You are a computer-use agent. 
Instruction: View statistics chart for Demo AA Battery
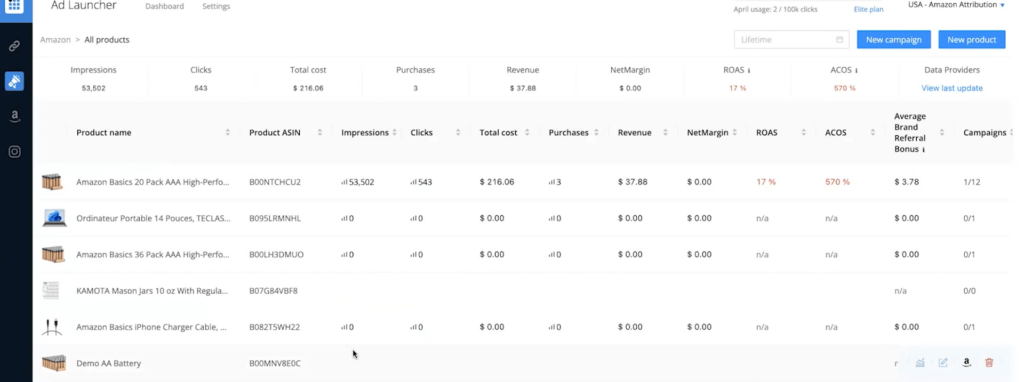920,363
